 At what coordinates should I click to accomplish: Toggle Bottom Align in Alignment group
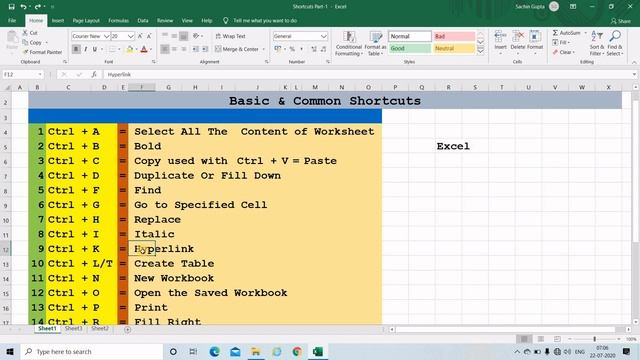(184, 36)
